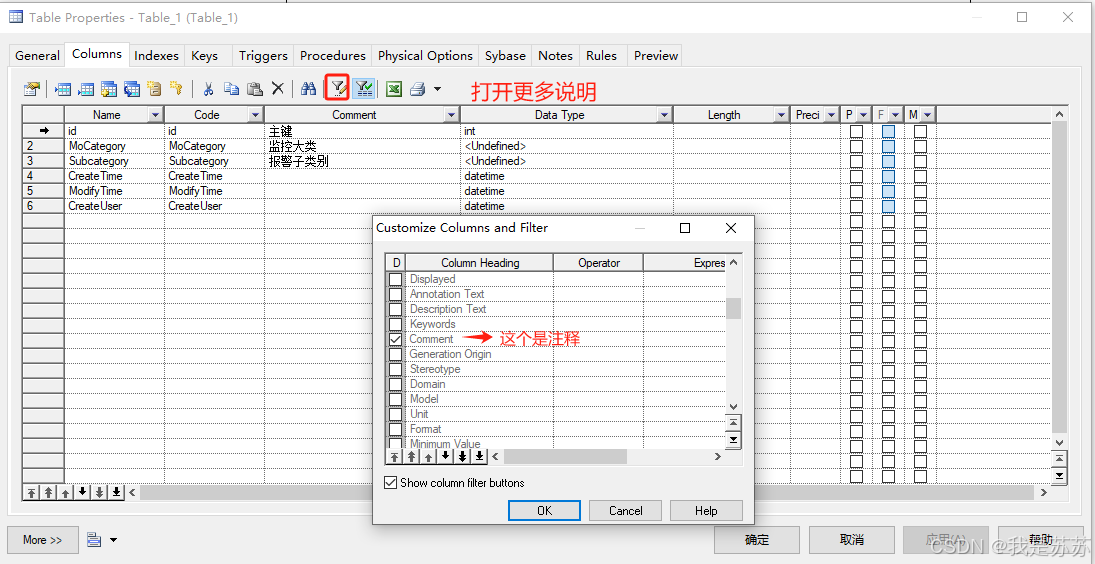Viewport: 1095px width, 564px height.
Task: Check the Stereotype checkbox
Action: point(395,369)
